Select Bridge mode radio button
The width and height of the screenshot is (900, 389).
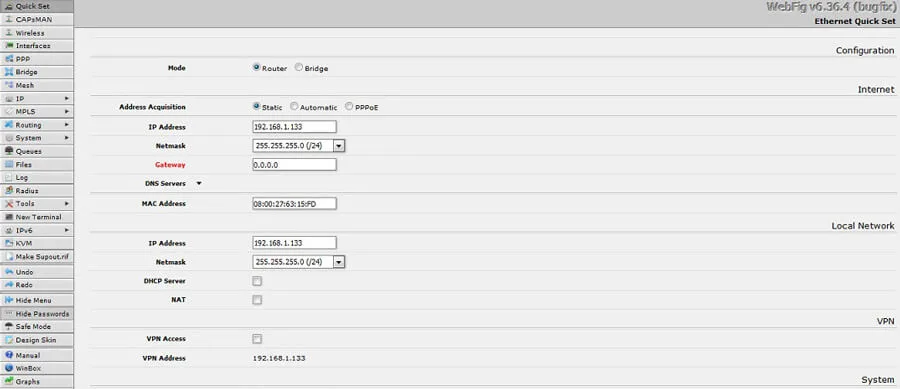pos(298,67)
